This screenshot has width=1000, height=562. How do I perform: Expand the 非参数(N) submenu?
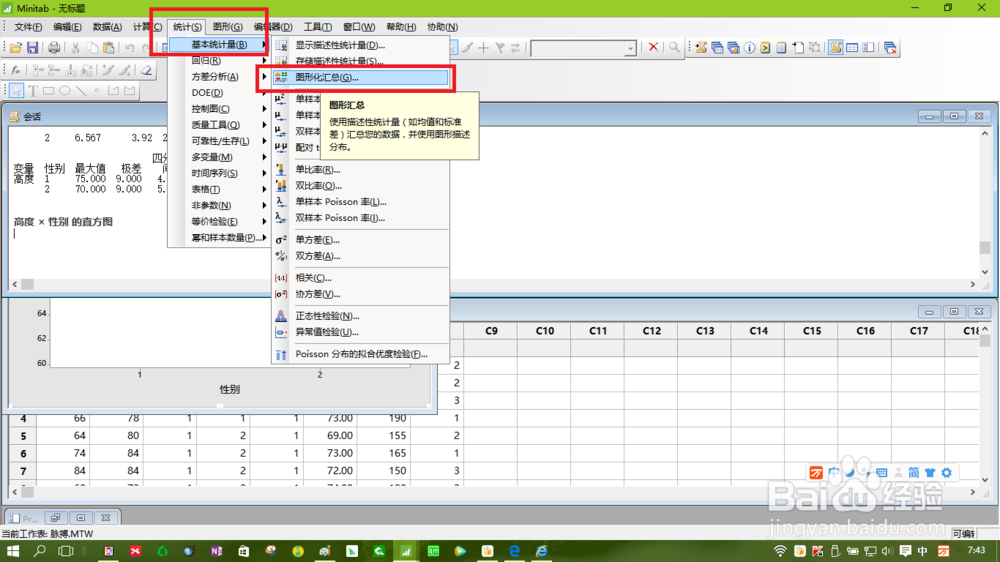tap(219, 205)
